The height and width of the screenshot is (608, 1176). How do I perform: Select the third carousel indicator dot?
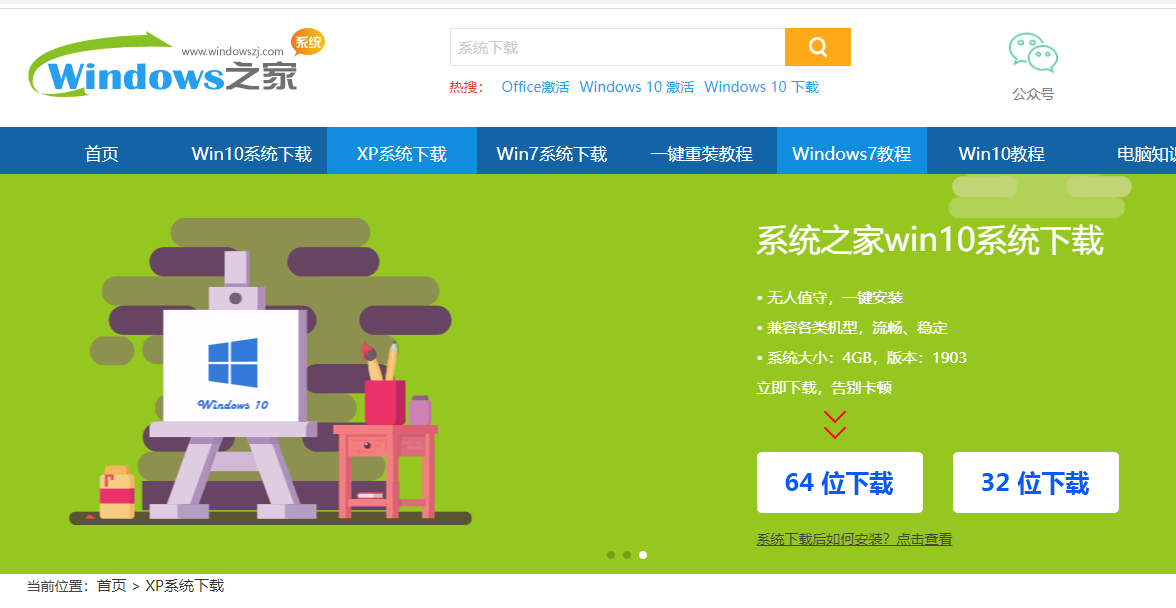point(643,555)
